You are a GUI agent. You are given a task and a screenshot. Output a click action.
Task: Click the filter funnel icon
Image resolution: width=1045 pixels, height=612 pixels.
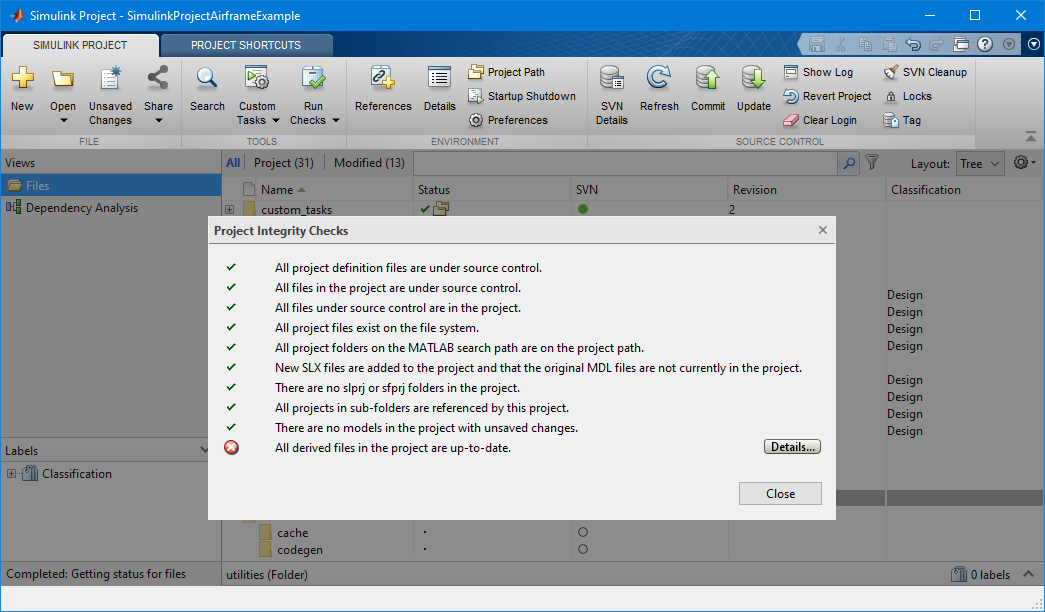tap(872, 163)
